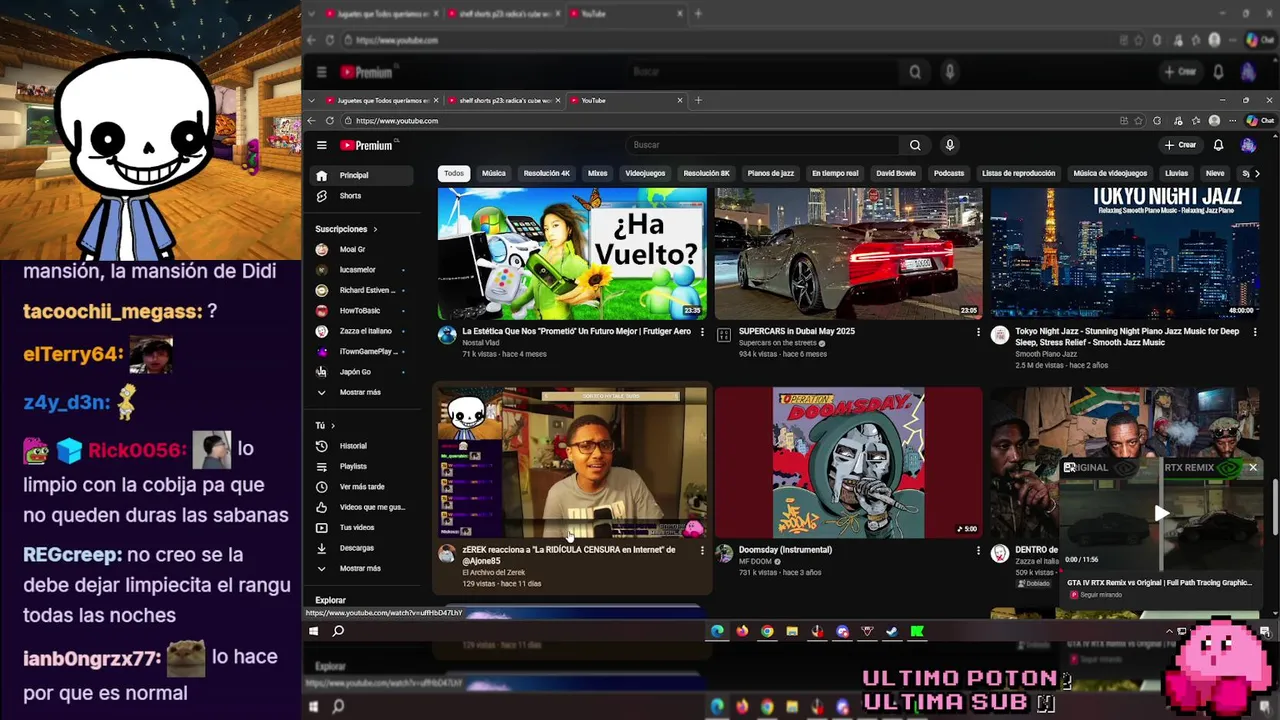Screen dimensions: 1280x720
Task: Add page to favorites with the star icon
Action: (x=1139, y=121)
